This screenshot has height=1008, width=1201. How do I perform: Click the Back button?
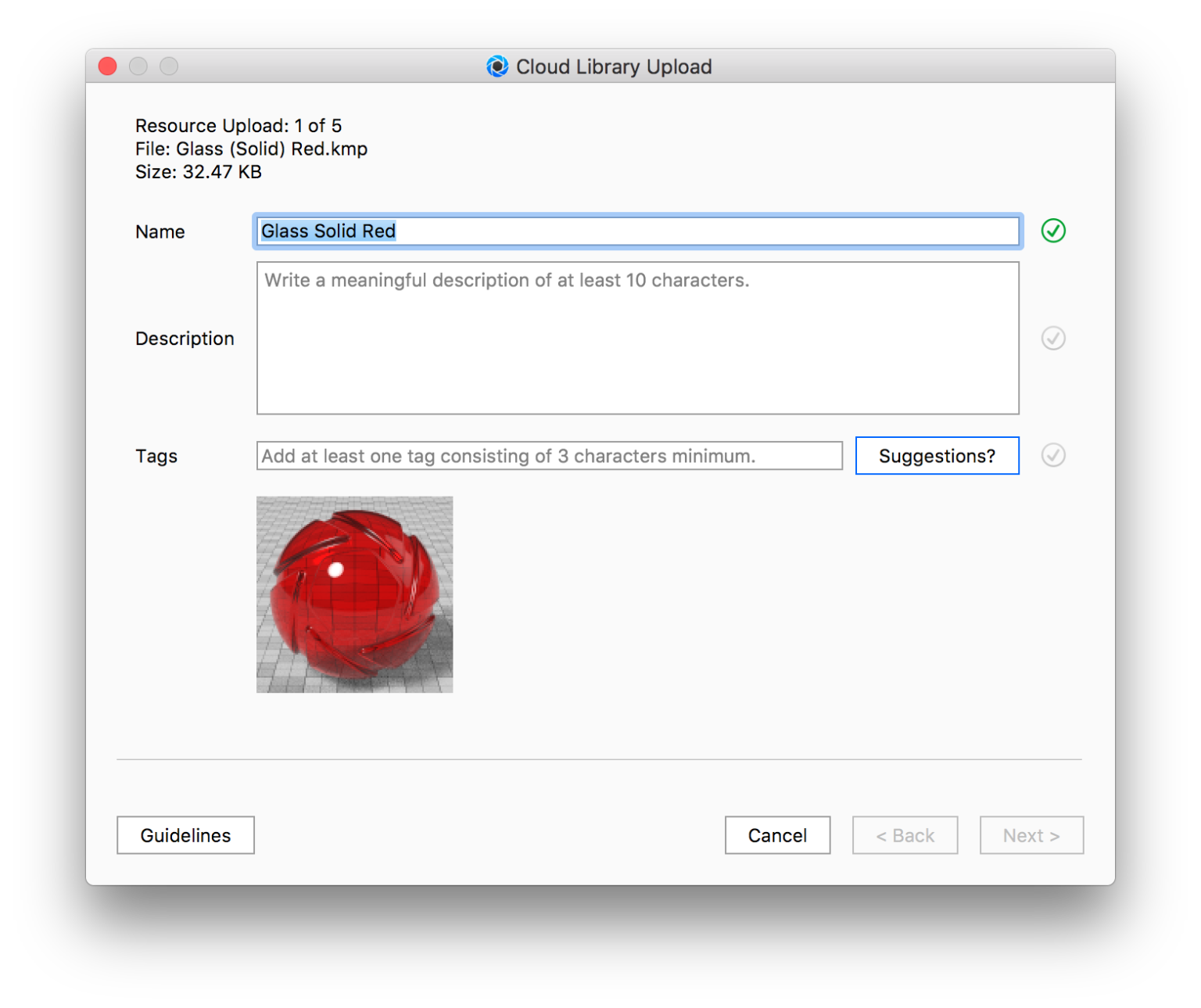pos(905,834)
